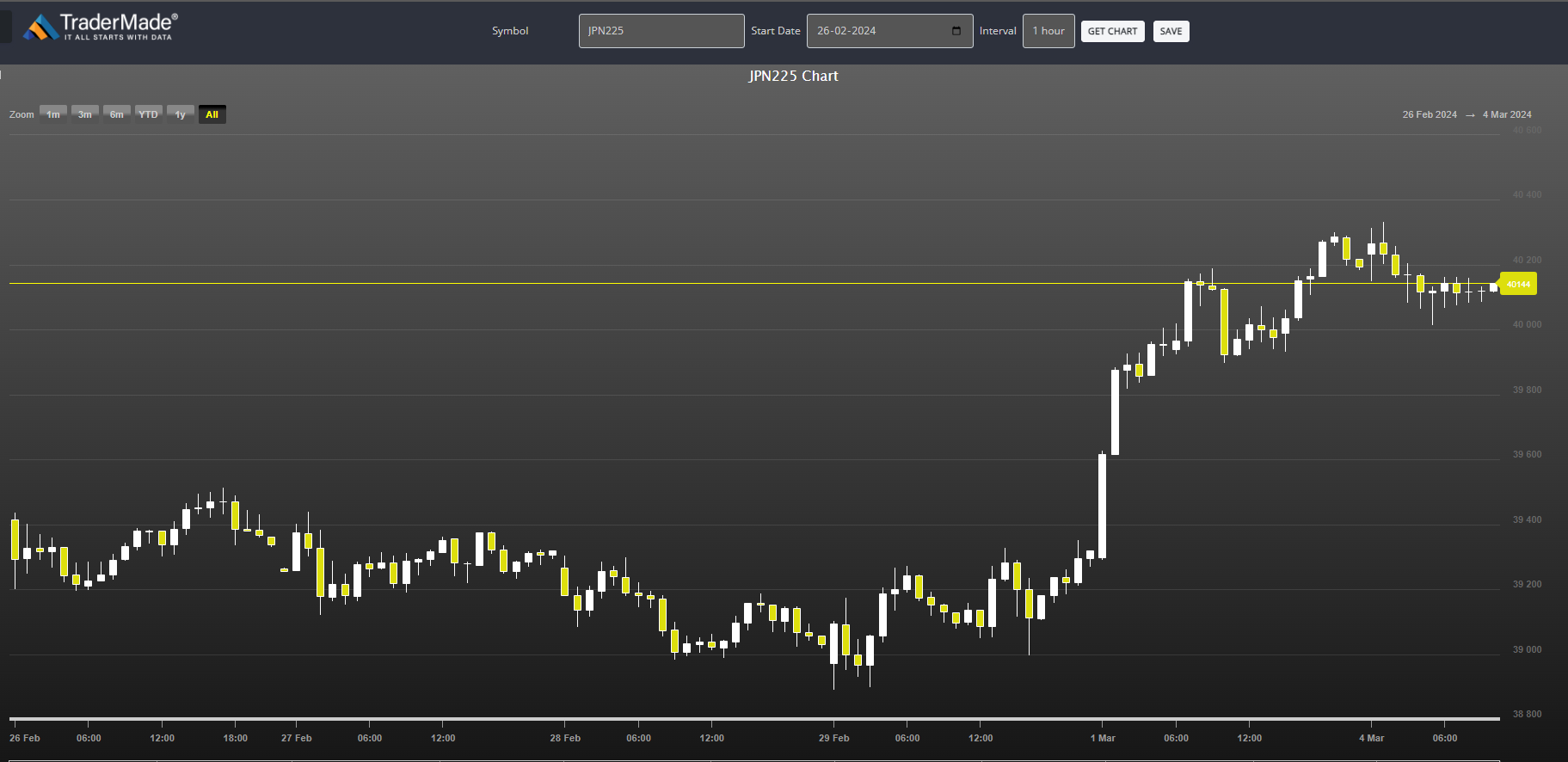The image size is (1568, 762).
Task: Click the 39 200 price axis label
Action: coord(1527,584)
